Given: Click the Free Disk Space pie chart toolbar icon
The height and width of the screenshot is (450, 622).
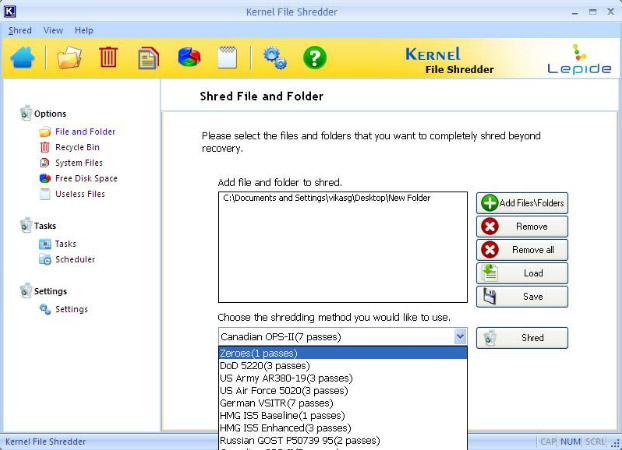Looking at the screenshot, I should point(189,57).
